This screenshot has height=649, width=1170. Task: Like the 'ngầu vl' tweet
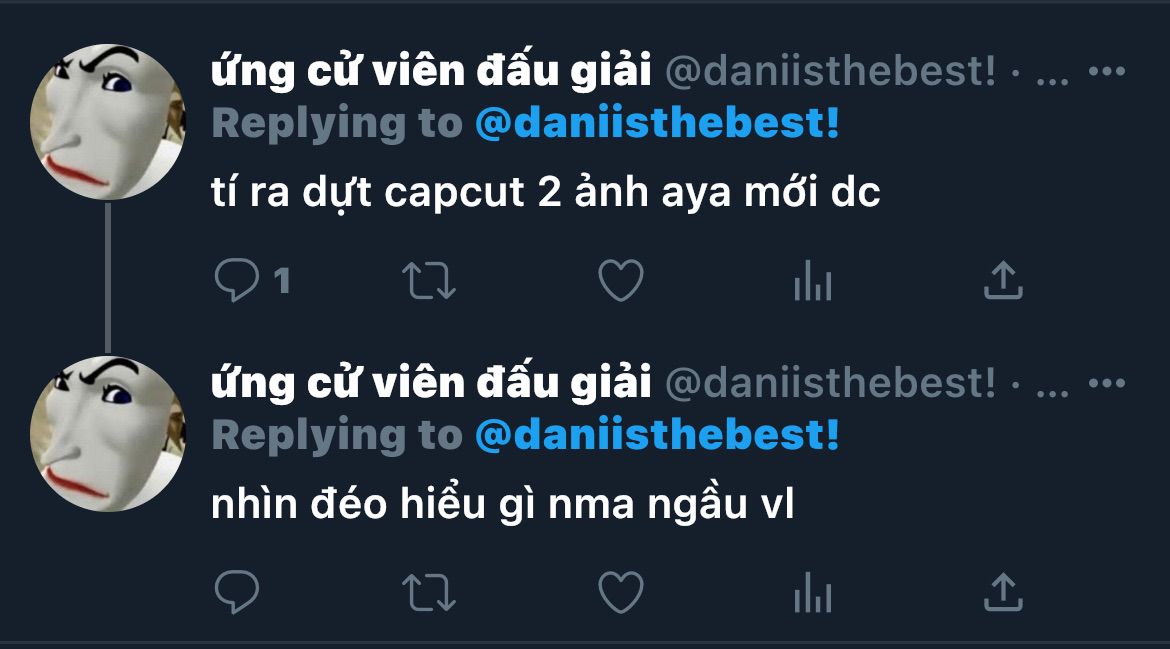pyautogui.click(x=621, y=592)
